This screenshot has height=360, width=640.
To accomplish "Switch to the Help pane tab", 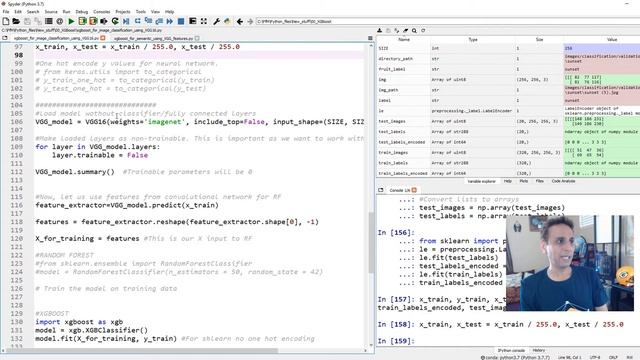I will [507, 181].
